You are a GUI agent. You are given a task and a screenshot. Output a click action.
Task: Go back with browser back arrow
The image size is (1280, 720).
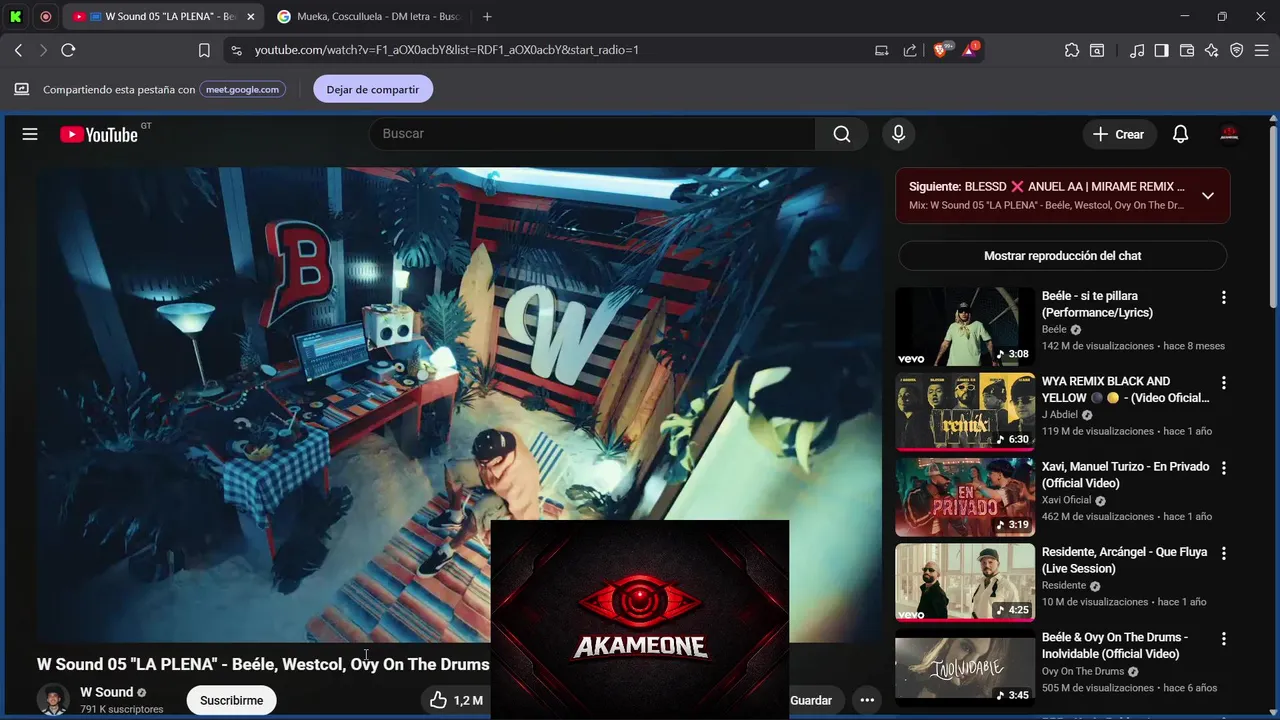click(x=18, y=50)
